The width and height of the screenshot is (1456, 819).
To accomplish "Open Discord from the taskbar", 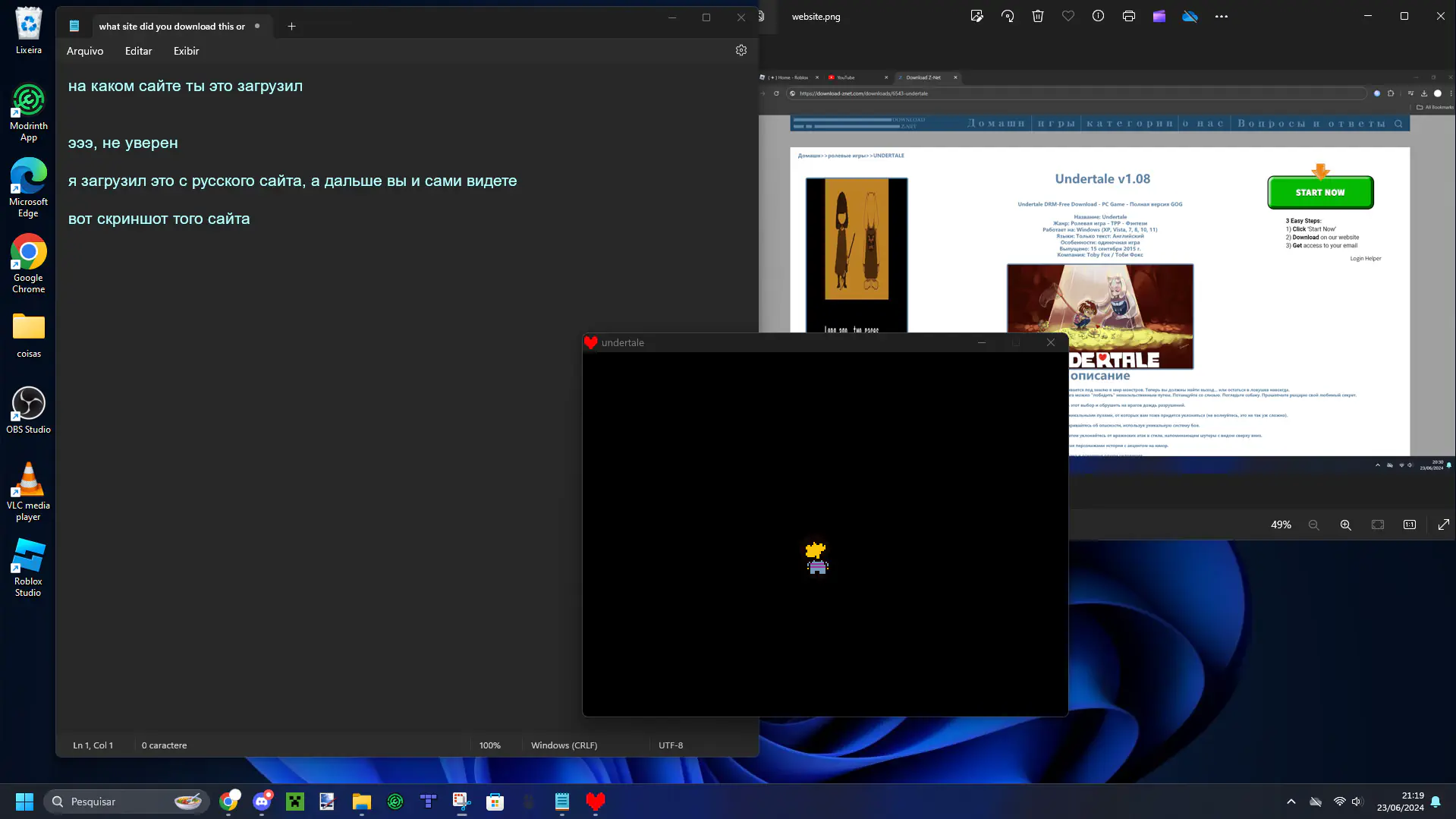I will (x=263, y=802).
